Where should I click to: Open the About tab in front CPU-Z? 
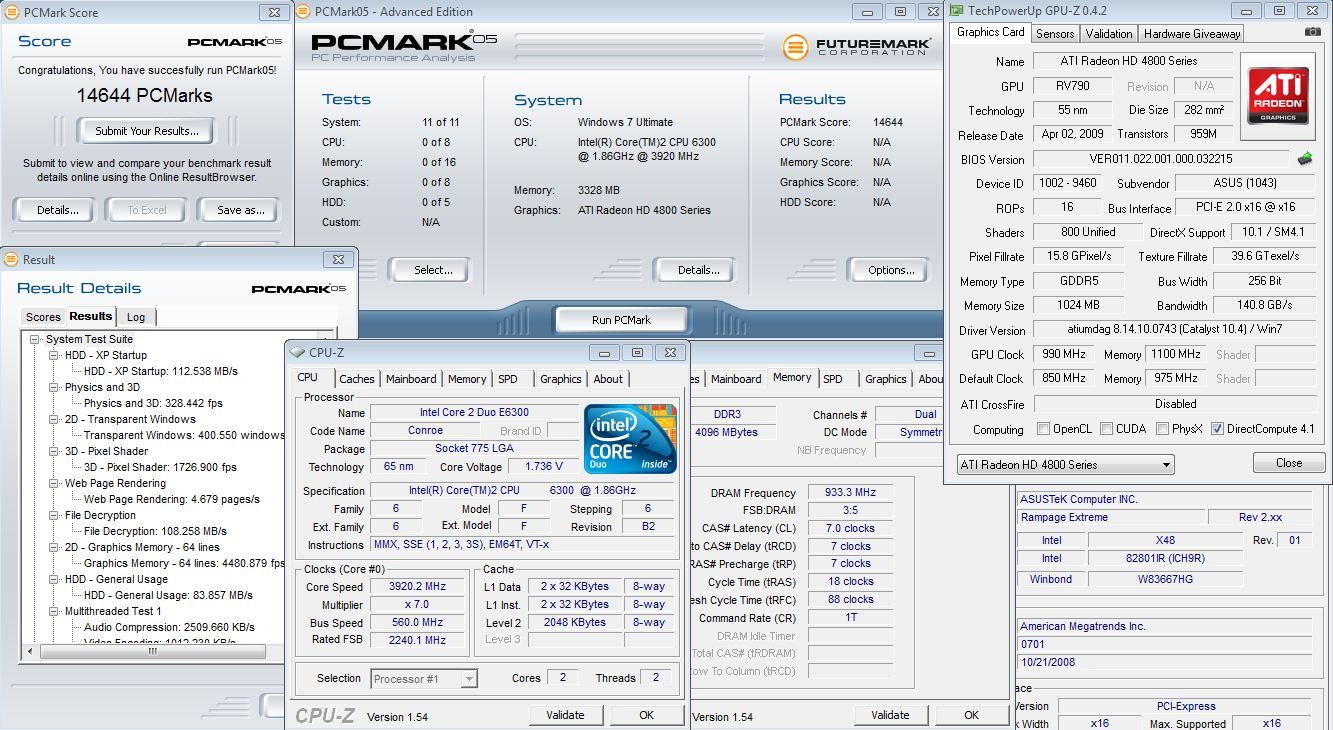608,379
